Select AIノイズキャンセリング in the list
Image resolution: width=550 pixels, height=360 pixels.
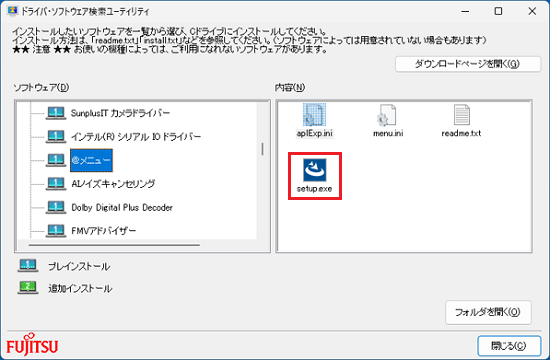pyautogui.click(x=113, y=184)
